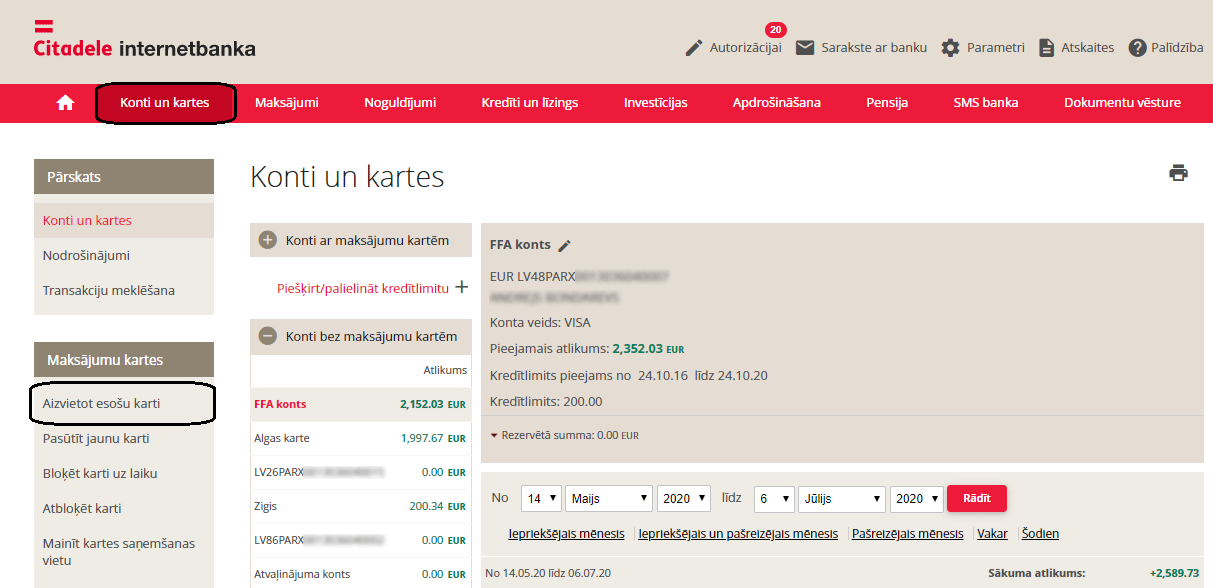Open the Pensija menu

[x=888, y=103]
